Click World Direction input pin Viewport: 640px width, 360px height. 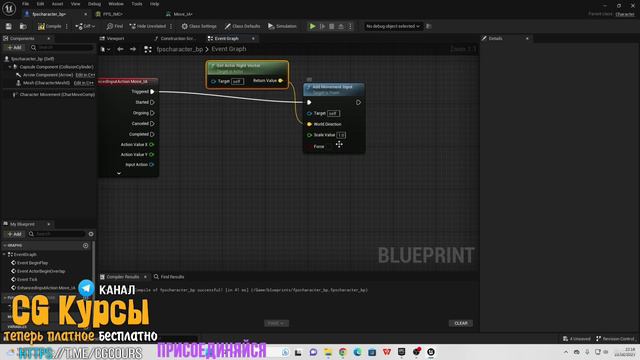click(x=309, y=124)
